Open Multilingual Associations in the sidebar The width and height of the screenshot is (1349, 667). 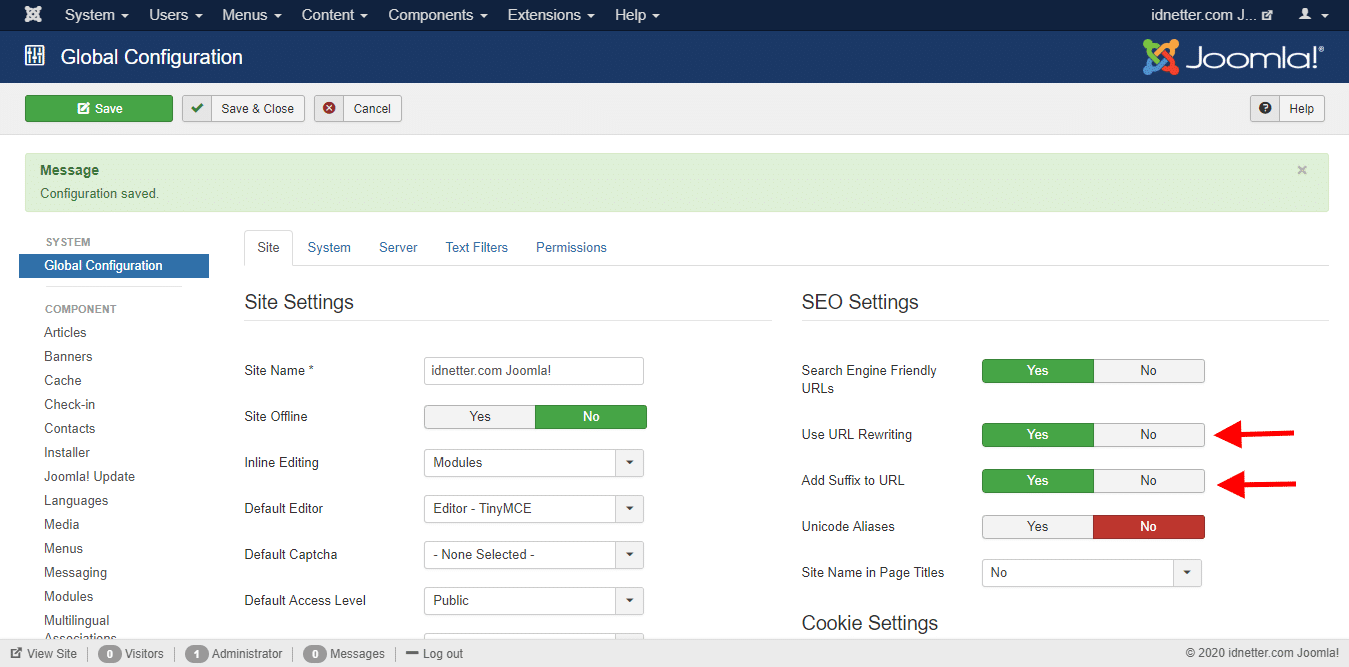pos(80,628)
